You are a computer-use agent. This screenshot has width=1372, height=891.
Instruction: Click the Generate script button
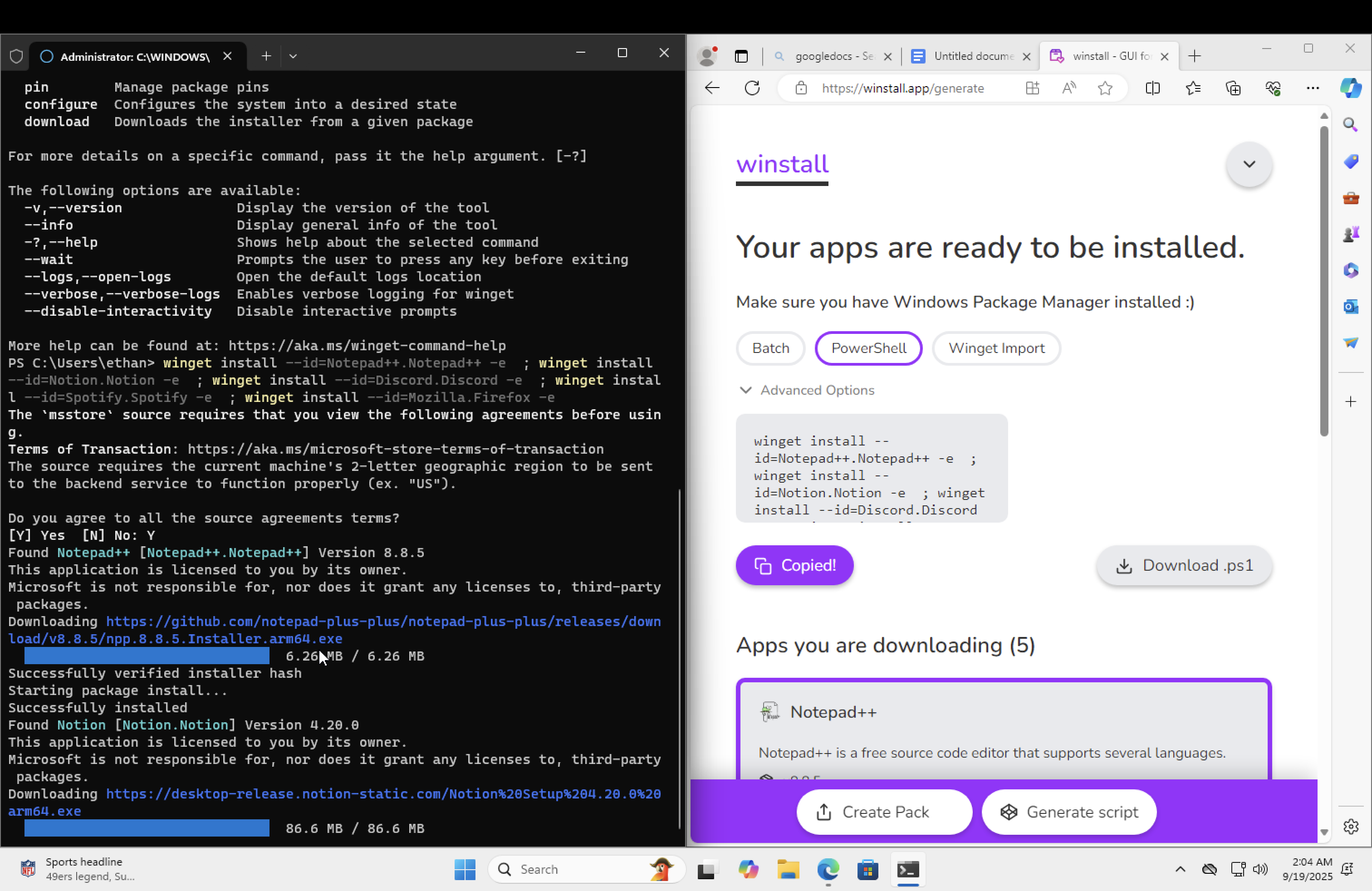tap(1069, 812)
